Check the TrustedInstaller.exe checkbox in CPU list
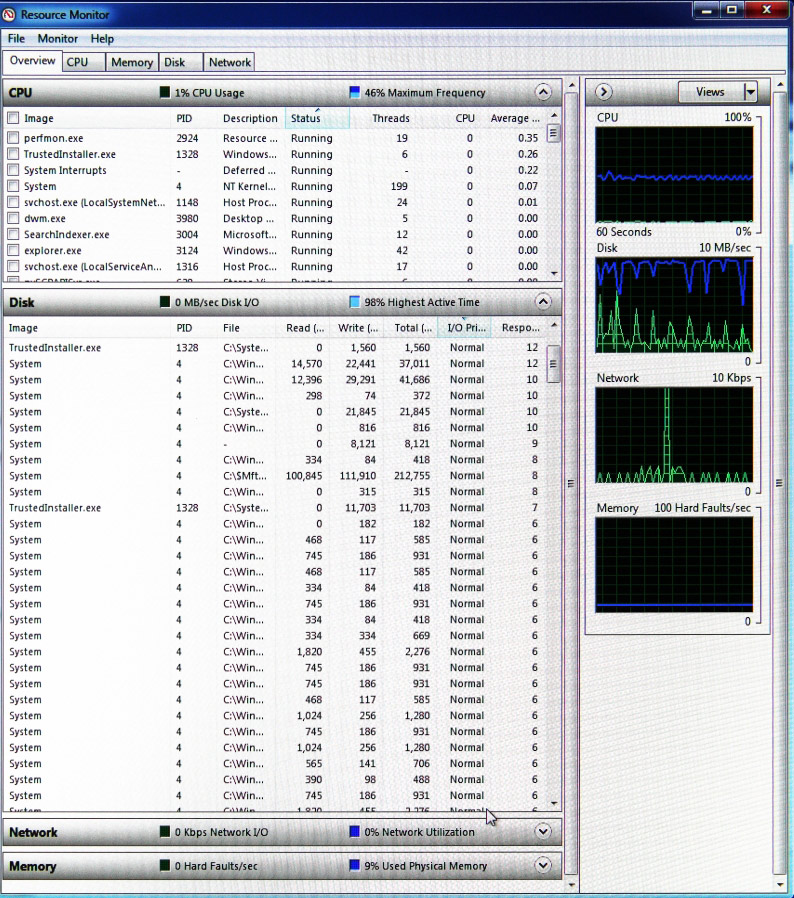 pyautogui.click(x=13, y=154)
